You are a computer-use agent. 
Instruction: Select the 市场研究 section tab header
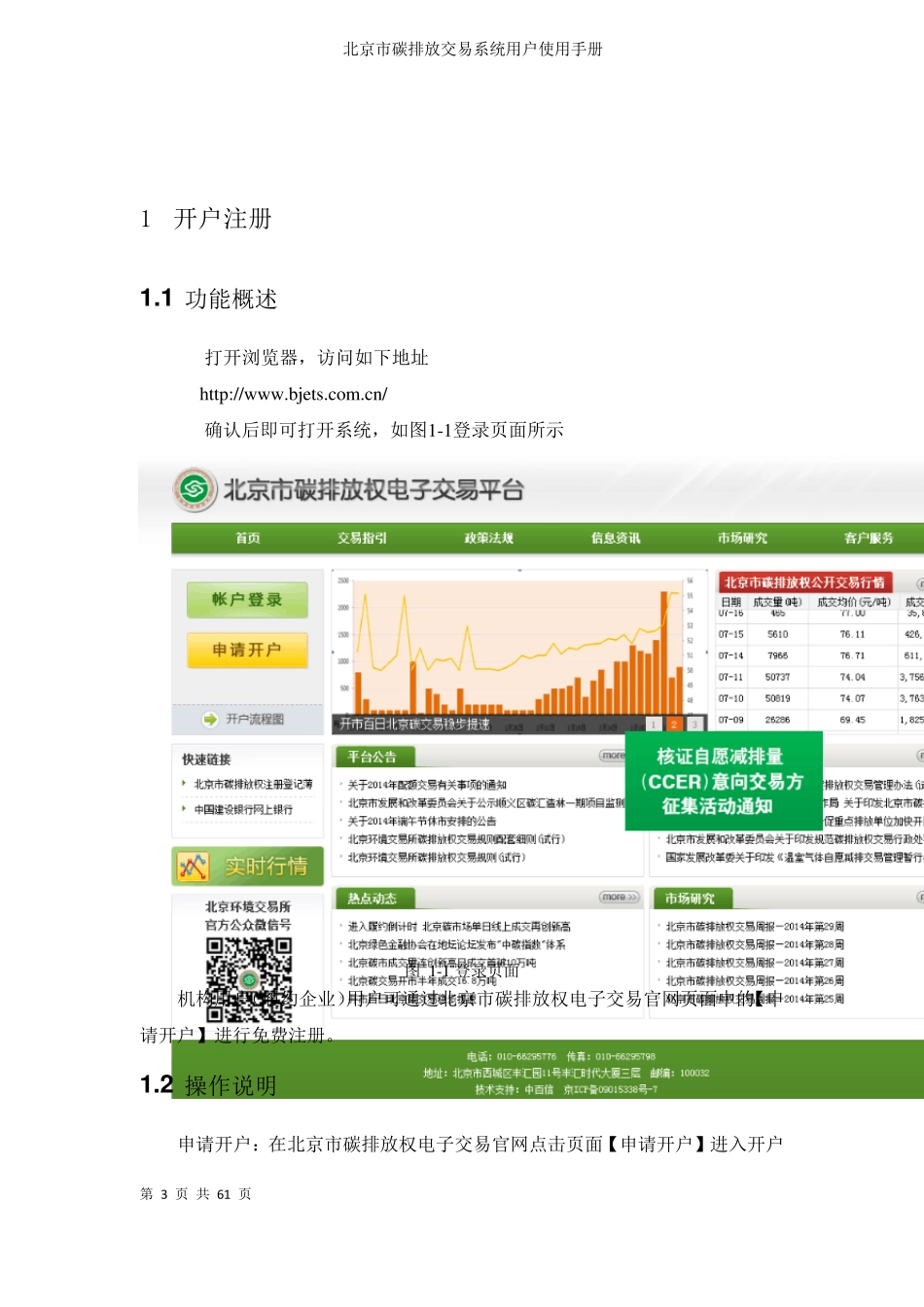691,899
